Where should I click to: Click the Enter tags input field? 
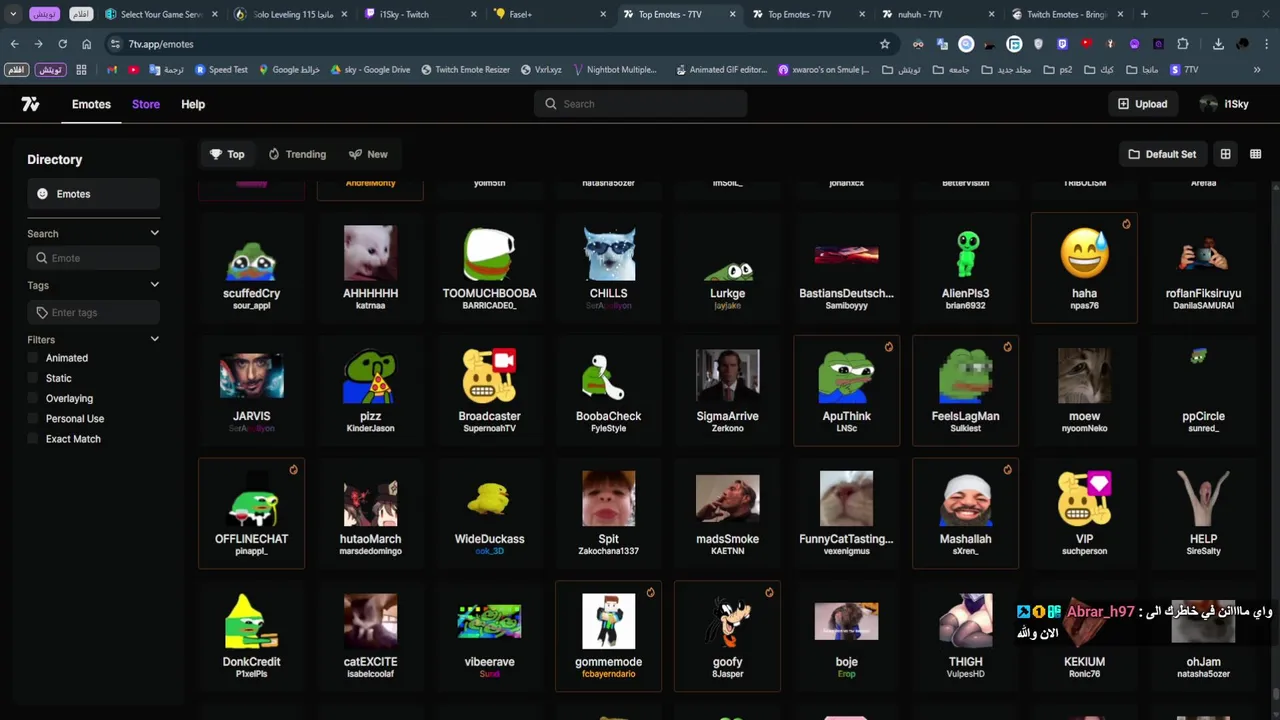point(93,312)
